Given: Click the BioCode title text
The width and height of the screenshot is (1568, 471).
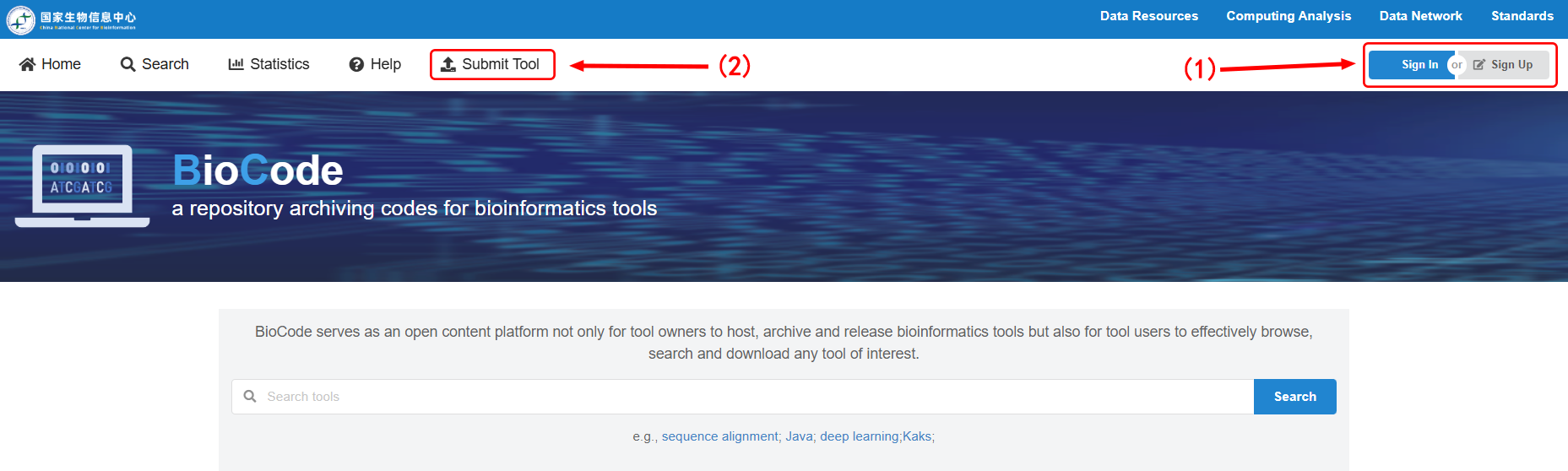Looking at the screenshot, I should [258, 171].
